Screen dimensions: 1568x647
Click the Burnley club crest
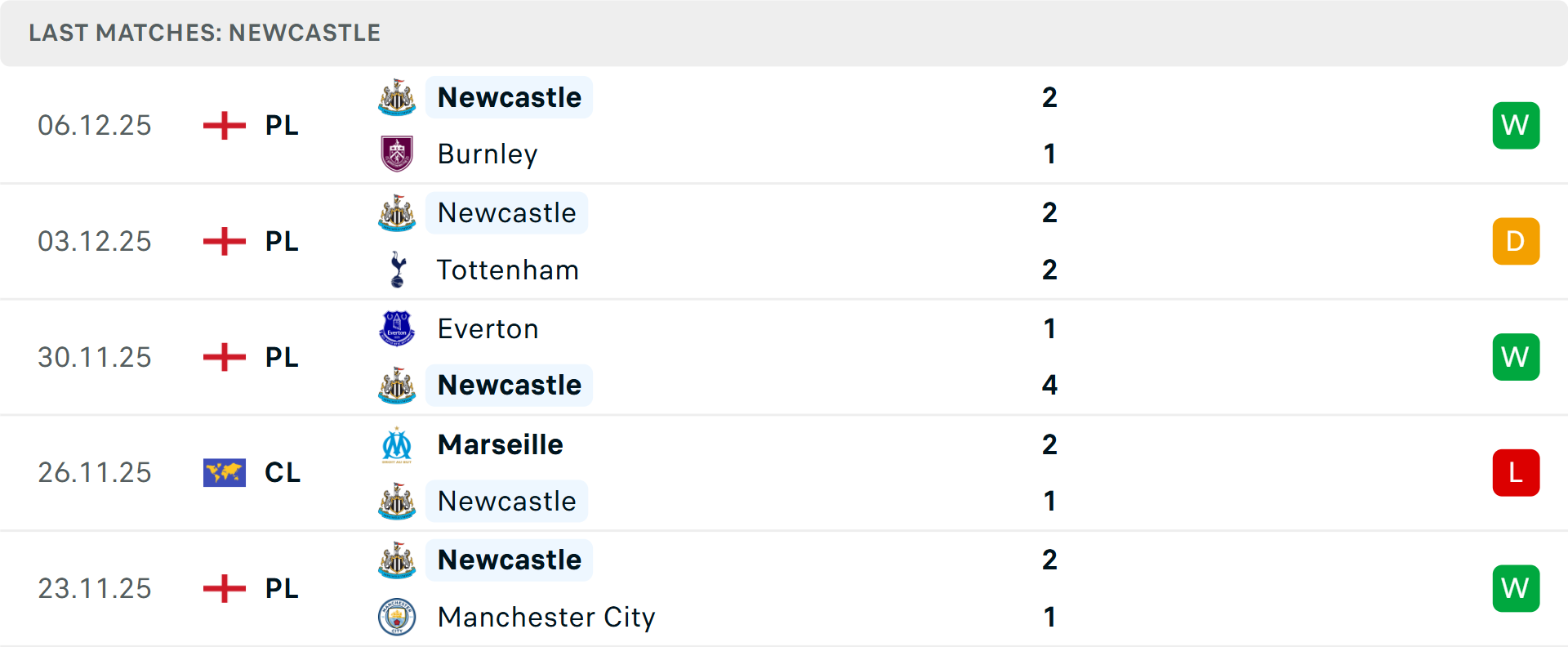397,154
